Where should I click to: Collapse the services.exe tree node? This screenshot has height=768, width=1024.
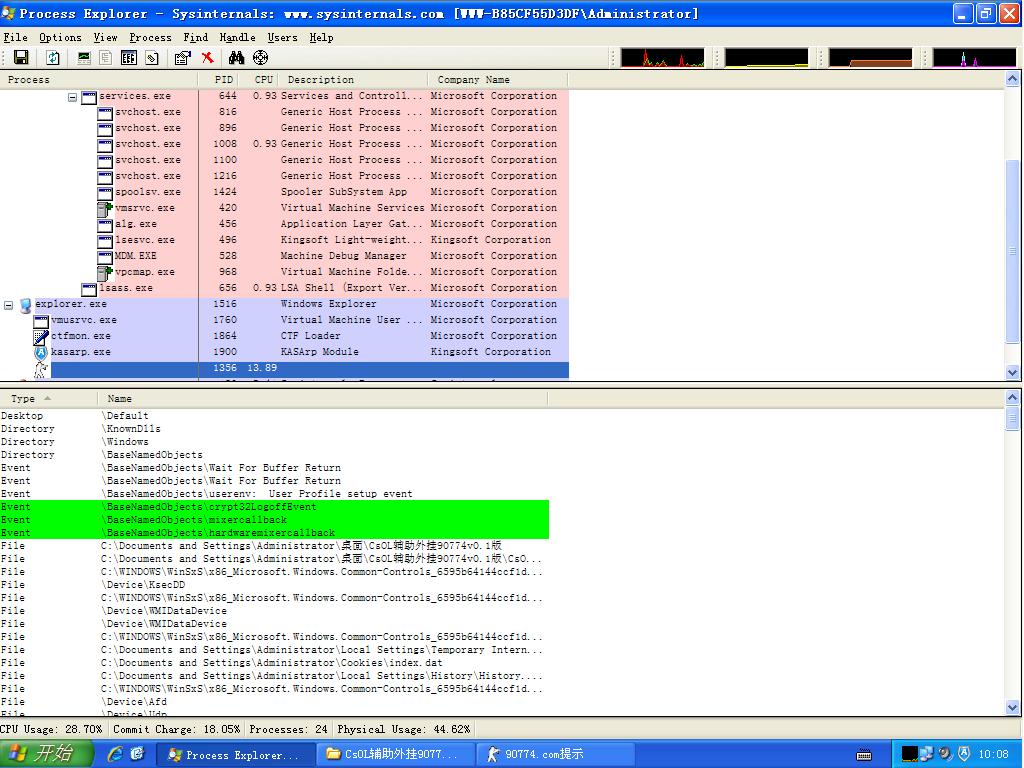72,97
